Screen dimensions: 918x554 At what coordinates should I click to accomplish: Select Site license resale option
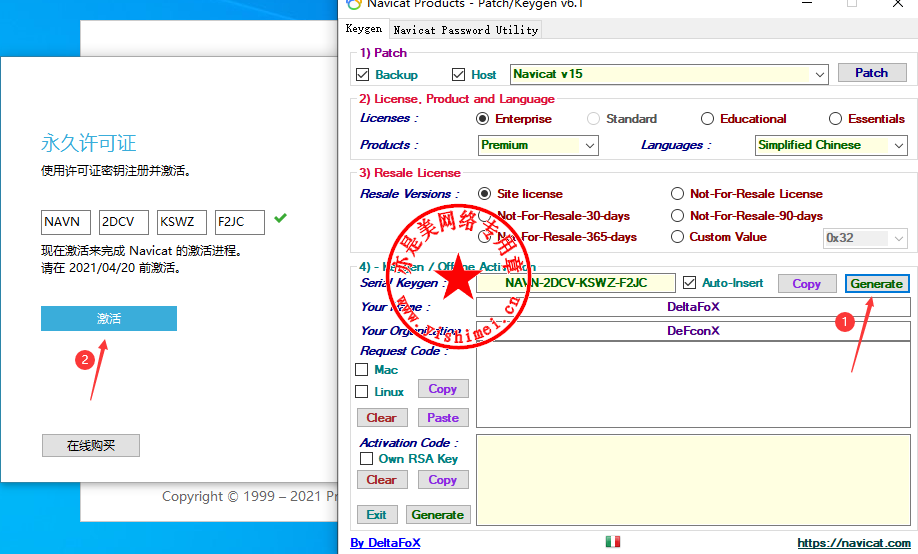point(484,194)
